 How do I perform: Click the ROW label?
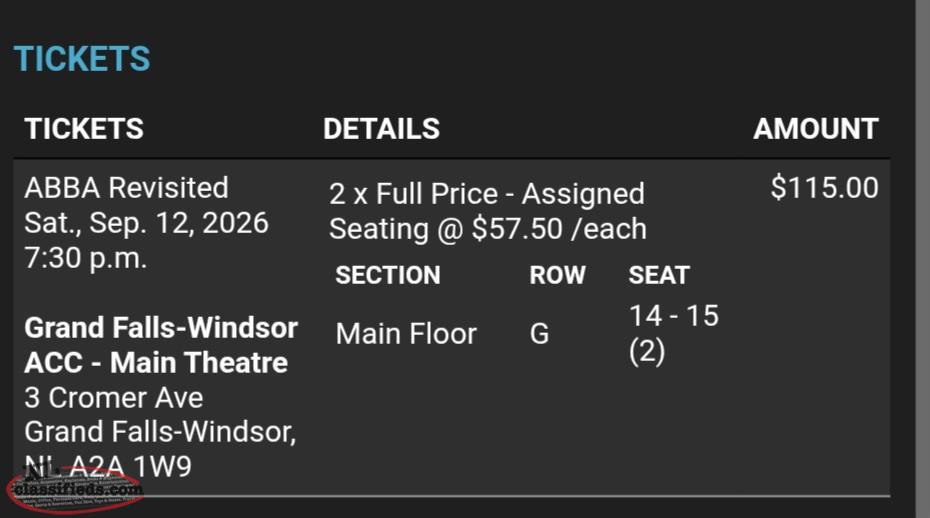point(558,275)
